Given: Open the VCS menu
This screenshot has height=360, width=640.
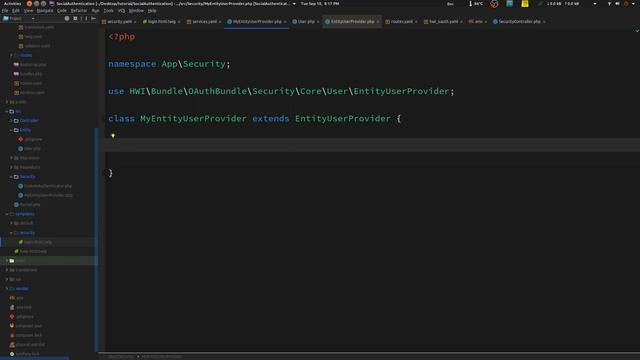Looking at the screenshot, I should pyautogui.click(x=122, y=11).
